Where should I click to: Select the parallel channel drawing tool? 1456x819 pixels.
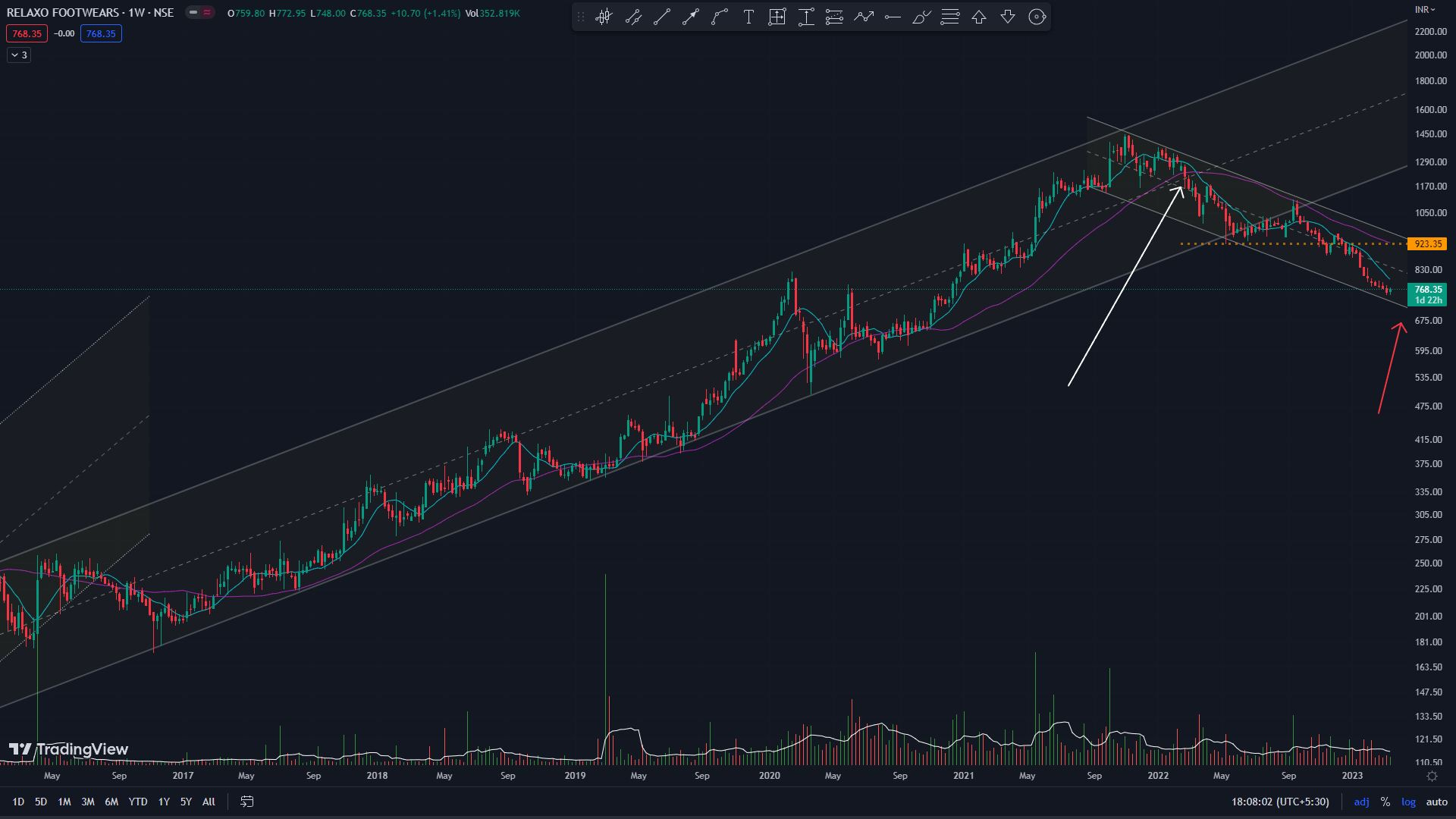(633, 17)
